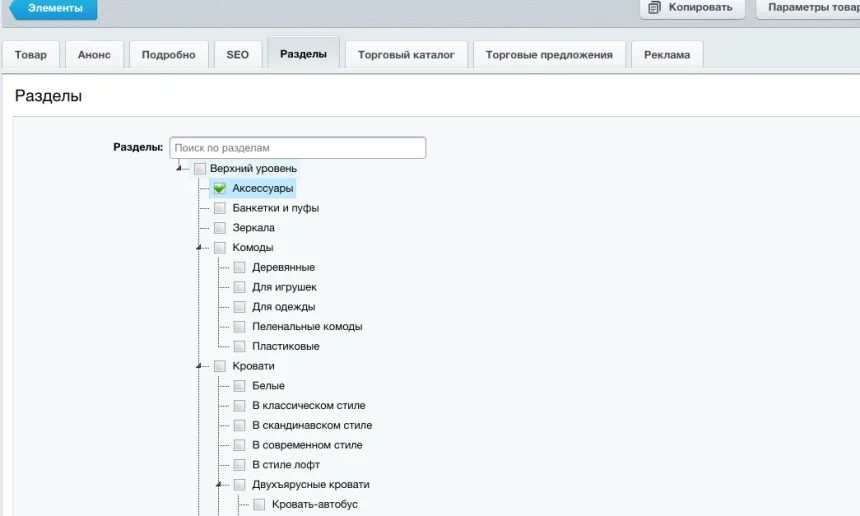Image resolution: width=860 pixels, height=516 pixels.
Task: Select the Кровать-автобус tree item
Action: (x=314, y=504)
